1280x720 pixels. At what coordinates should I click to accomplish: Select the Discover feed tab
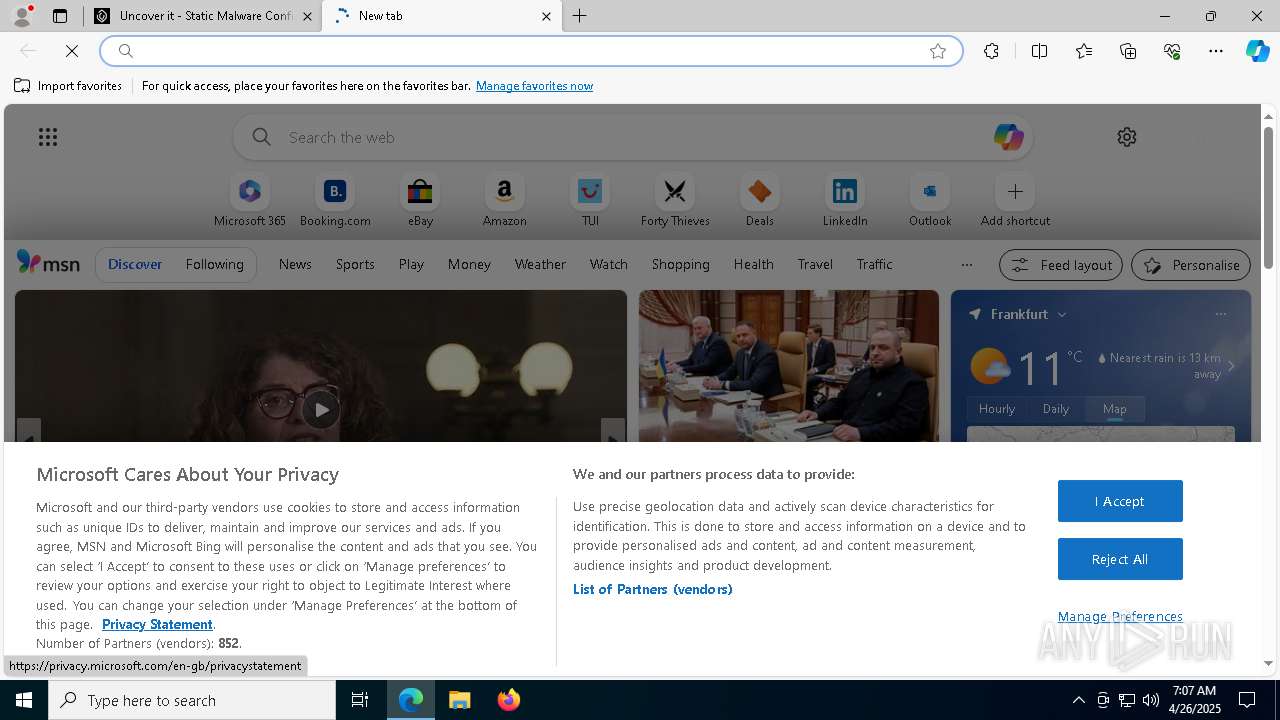(x=135, y=264)
